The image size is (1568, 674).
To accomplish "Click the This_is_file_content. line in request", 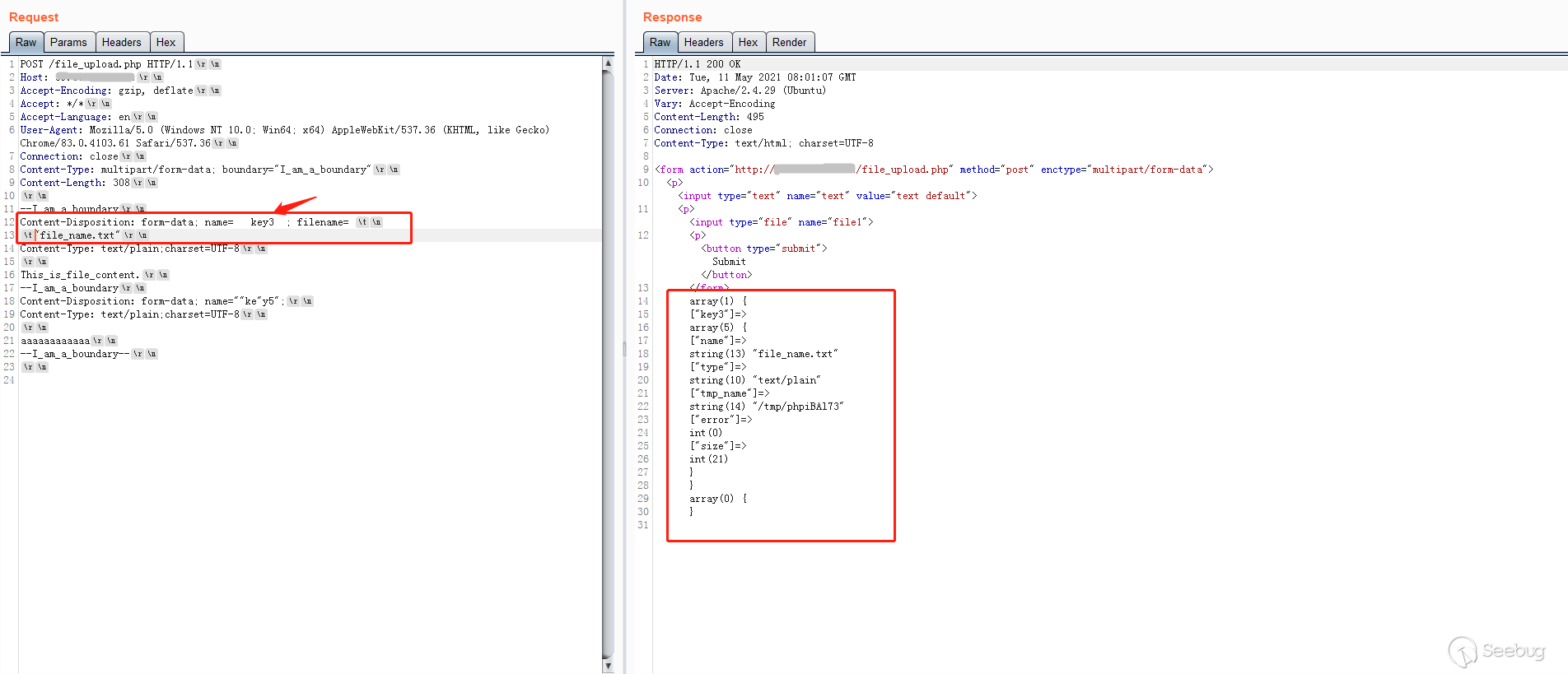I will click(79, 275).
